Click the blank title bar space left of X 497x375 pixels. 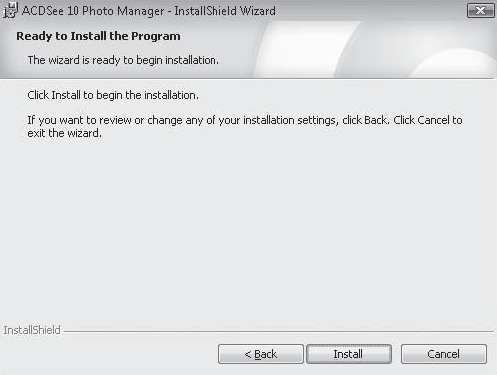(x=370, y=11)
